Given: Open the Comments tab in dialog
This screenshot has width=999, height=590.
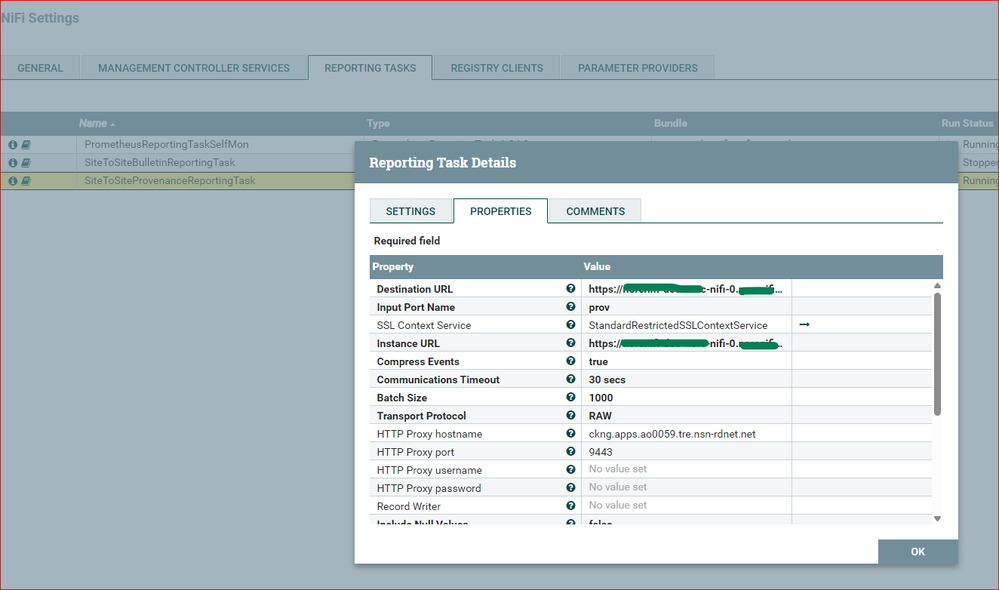Looking at the screenshot, I should coord(595,211).
